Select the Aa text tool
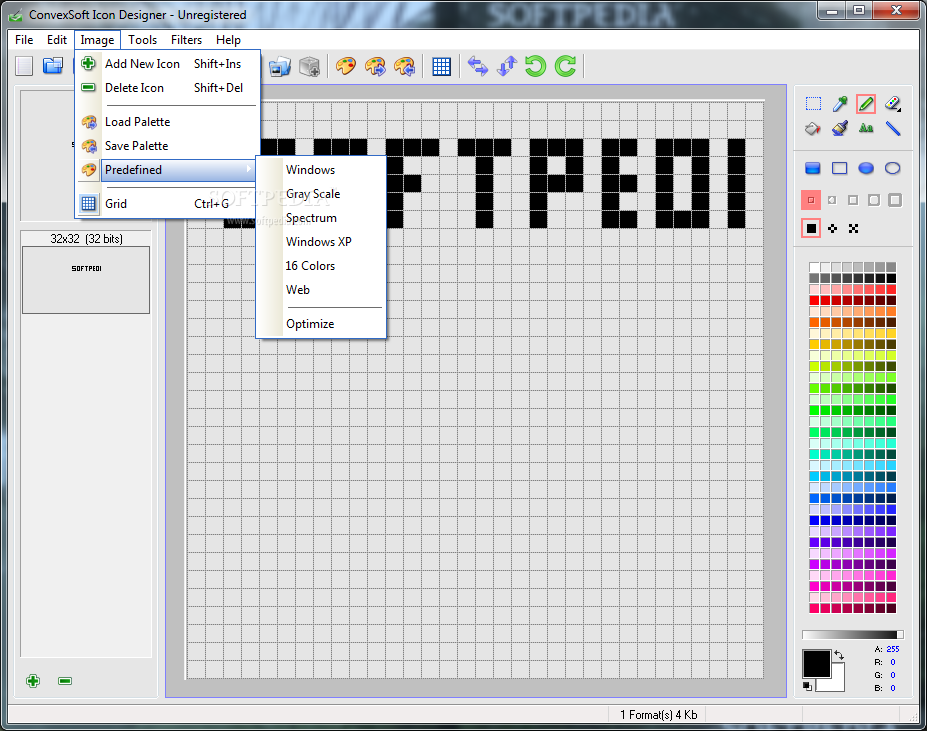The image size is (927, 731). (866, 128)
